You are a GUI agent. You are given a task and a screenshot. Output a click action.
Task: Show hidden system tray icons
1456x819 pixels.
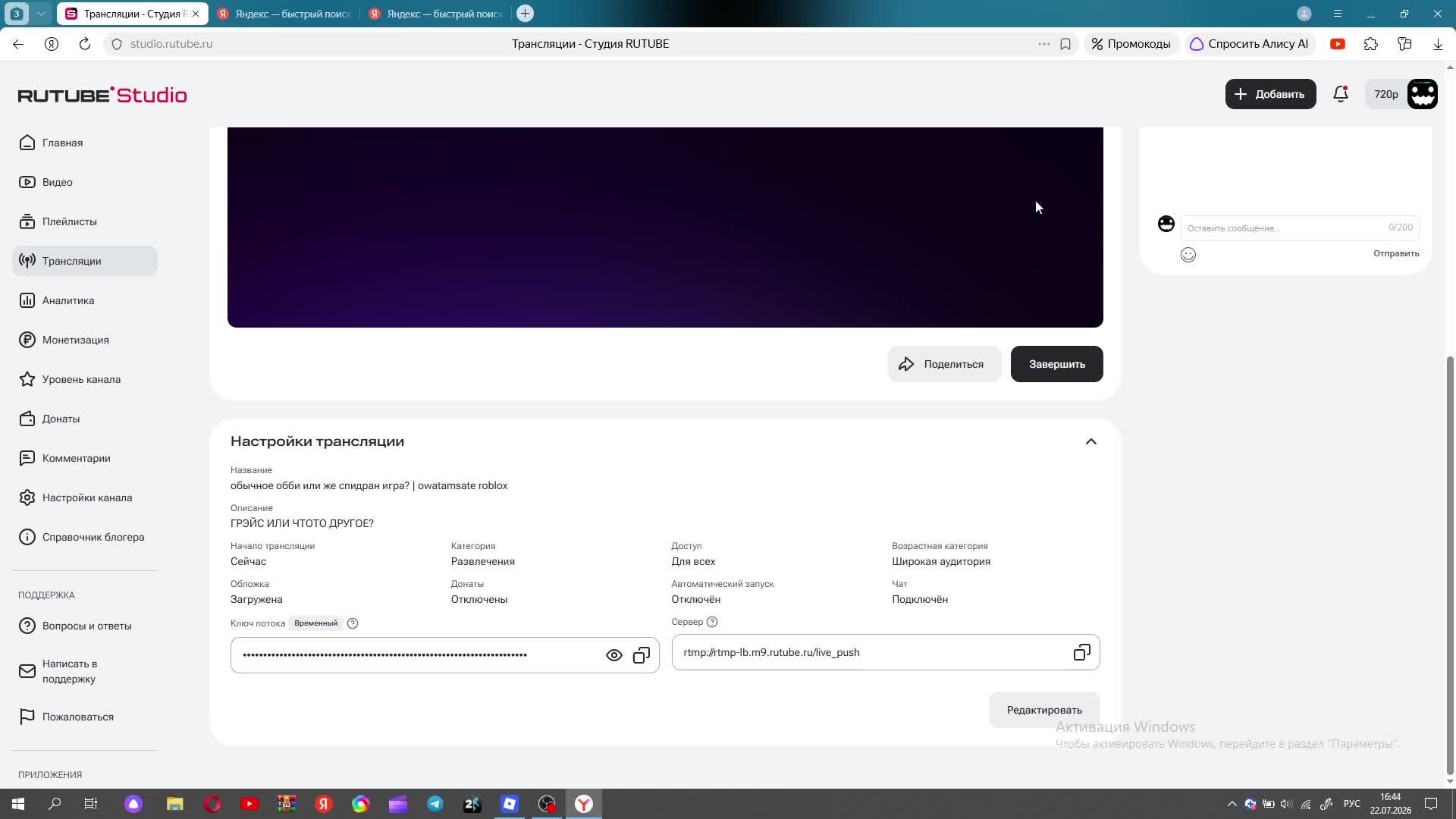(1232, 804)
